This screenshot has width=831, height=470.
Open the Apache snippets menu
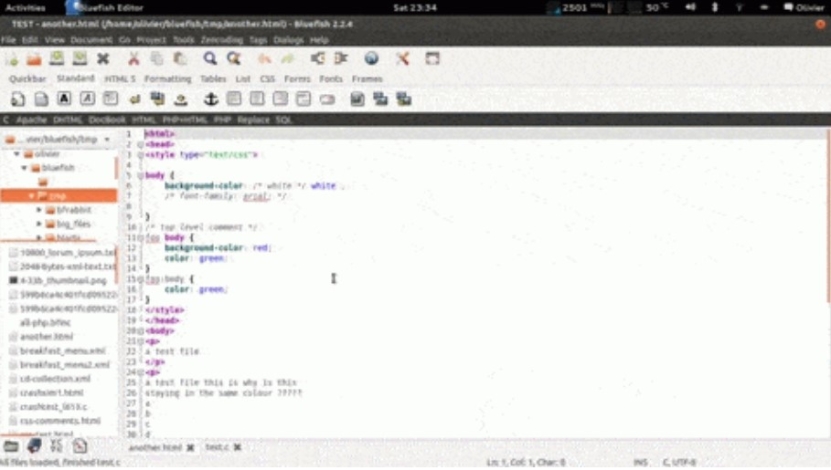(x=31, y=120)
